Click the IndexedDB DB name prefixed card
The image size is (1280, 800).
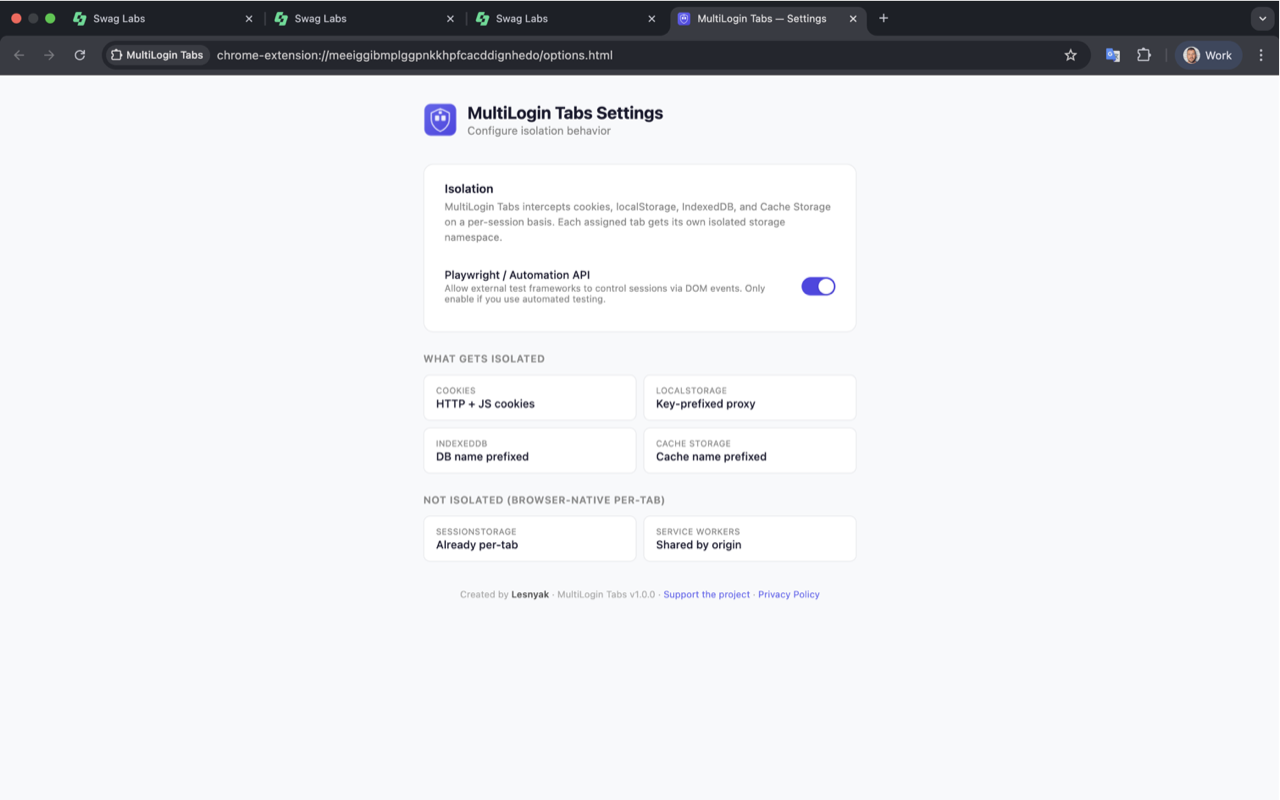coord(530,450)
